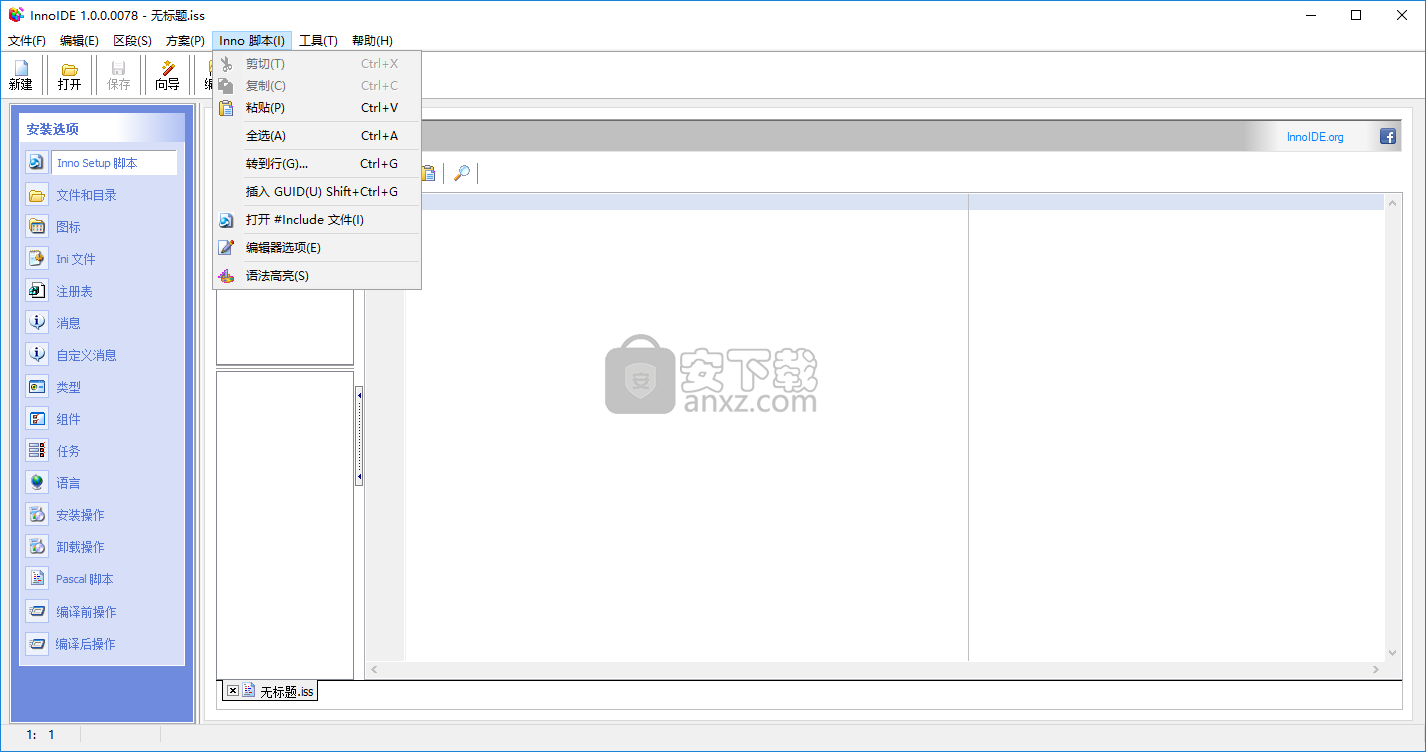Screen dimensions: 1426x752
Task: Click the horizontal scrollbar left arrow
Action: (x=374, y=669)
